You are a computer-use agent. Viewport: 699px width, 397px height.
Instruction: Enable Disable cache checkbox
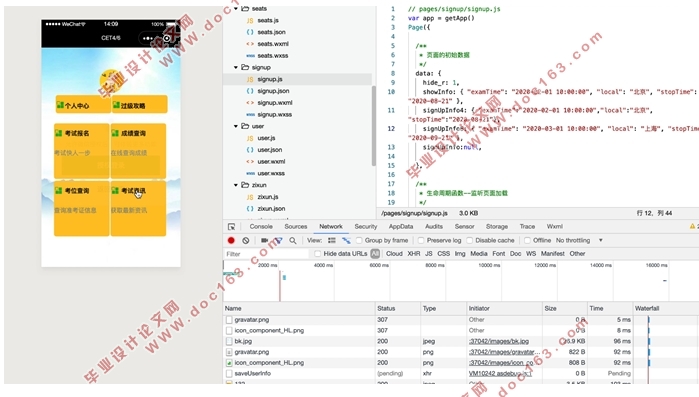point(469,240)
